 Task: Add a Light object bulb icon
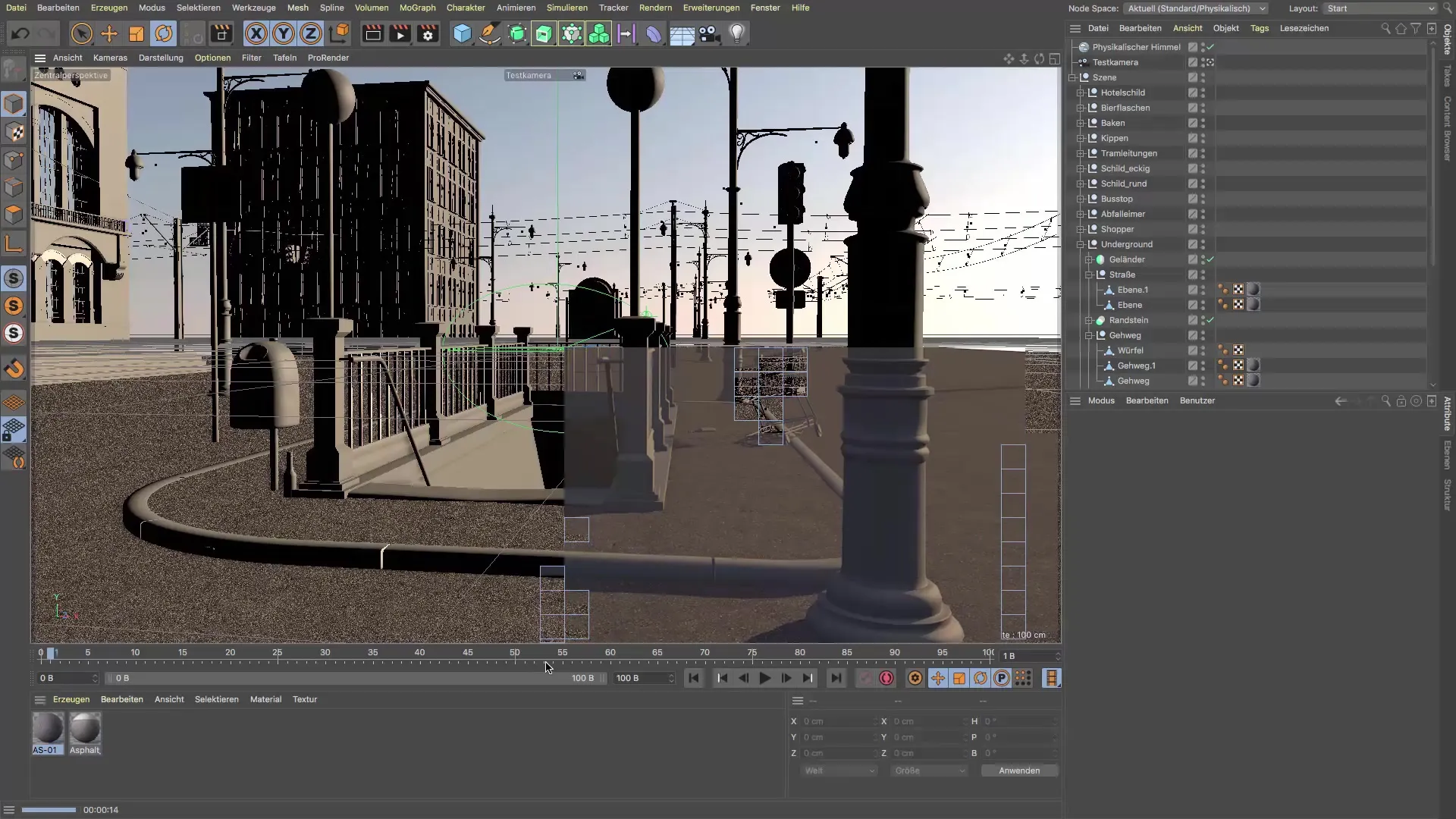[x=737, y=33]
